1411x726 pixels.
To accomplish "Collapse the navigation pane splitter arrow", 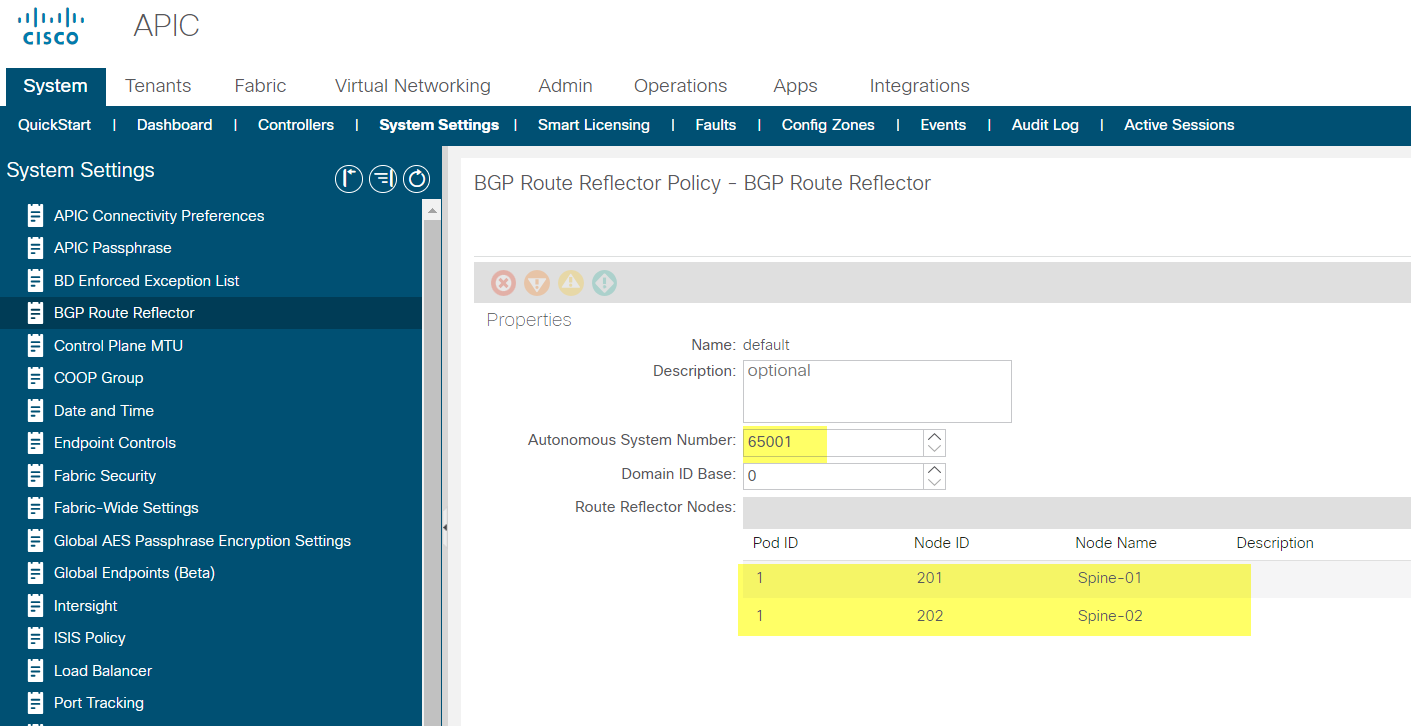I will click(x=444, y=527).
